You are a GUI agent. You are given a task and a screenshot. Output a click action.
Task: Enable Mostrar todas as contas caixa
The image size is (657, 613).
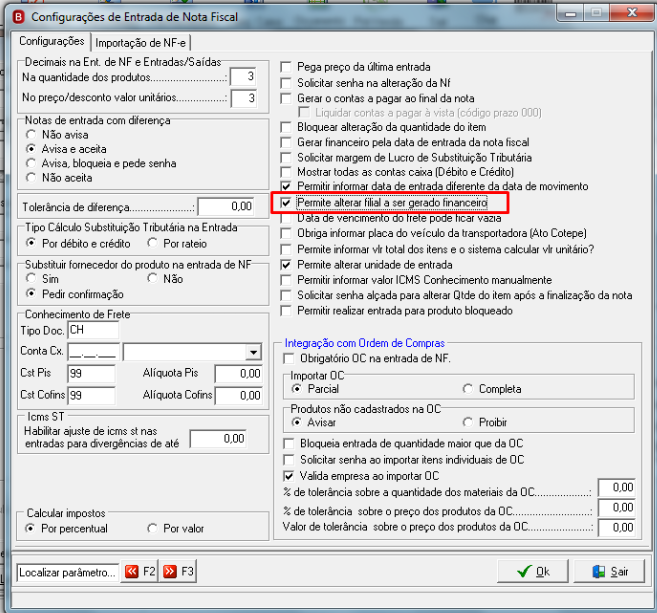(286, 172)
